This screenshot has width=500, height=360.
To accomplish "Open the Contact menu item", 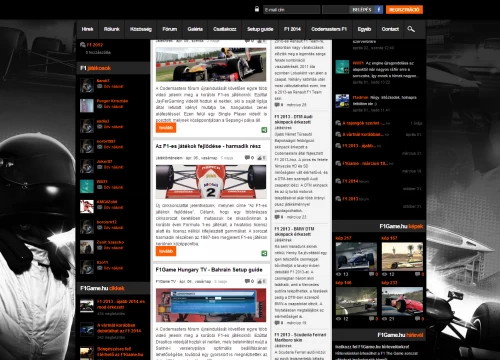I will [x=390, y=29].
